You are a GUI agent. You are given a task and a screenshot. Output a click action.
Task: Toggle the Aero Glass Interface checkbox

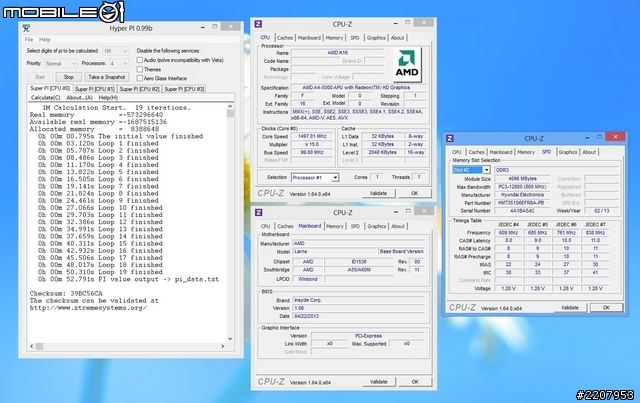coord(140,78)
